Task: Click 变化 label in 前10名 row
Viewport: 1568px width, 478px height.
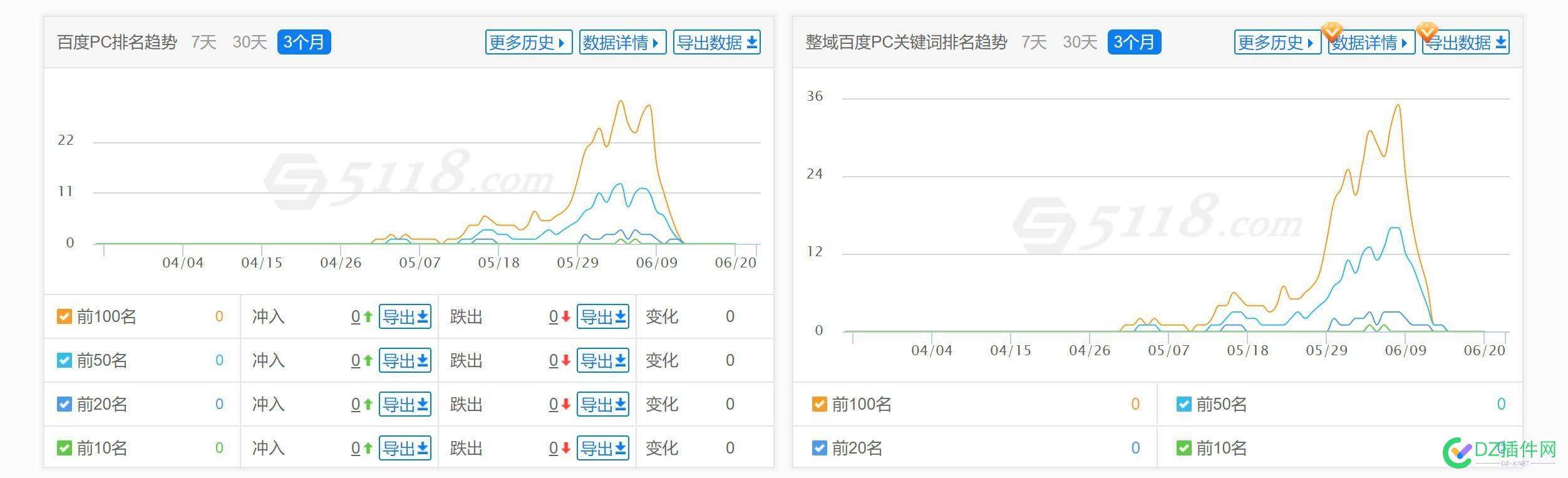Action: [x=662, y=449]
